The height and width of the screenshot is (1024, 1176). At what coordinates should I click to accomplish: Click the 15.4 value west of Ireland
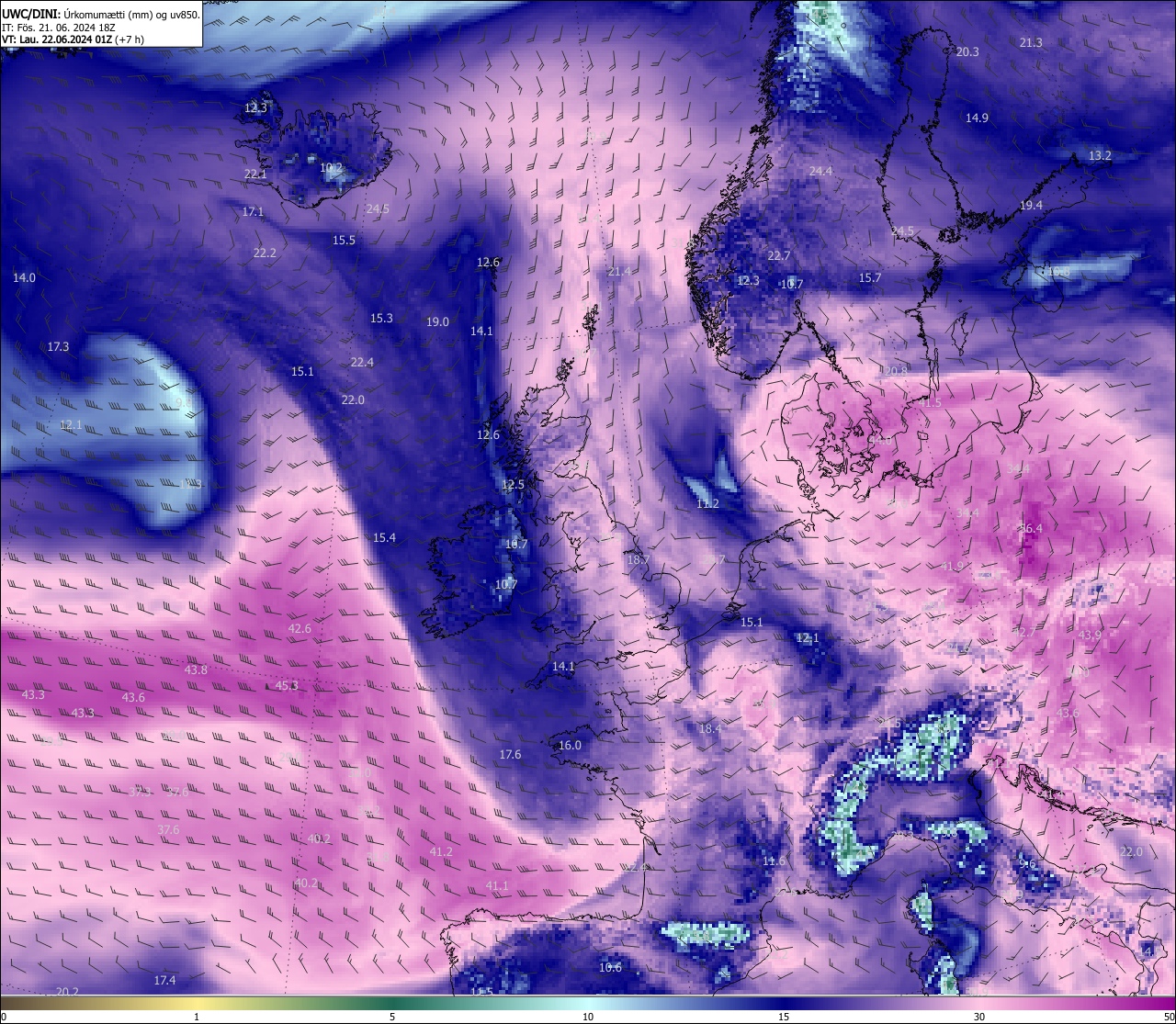pos(384,537)
